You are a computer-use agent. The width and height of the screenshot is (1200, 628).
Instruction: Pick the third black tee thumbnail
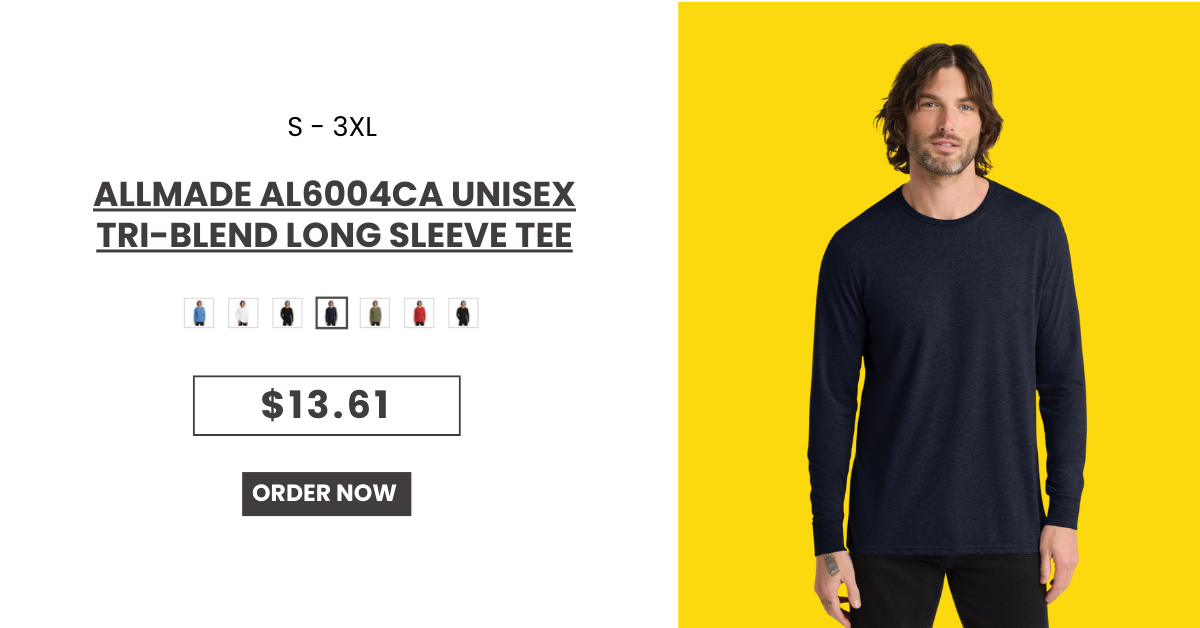[287, 313]
